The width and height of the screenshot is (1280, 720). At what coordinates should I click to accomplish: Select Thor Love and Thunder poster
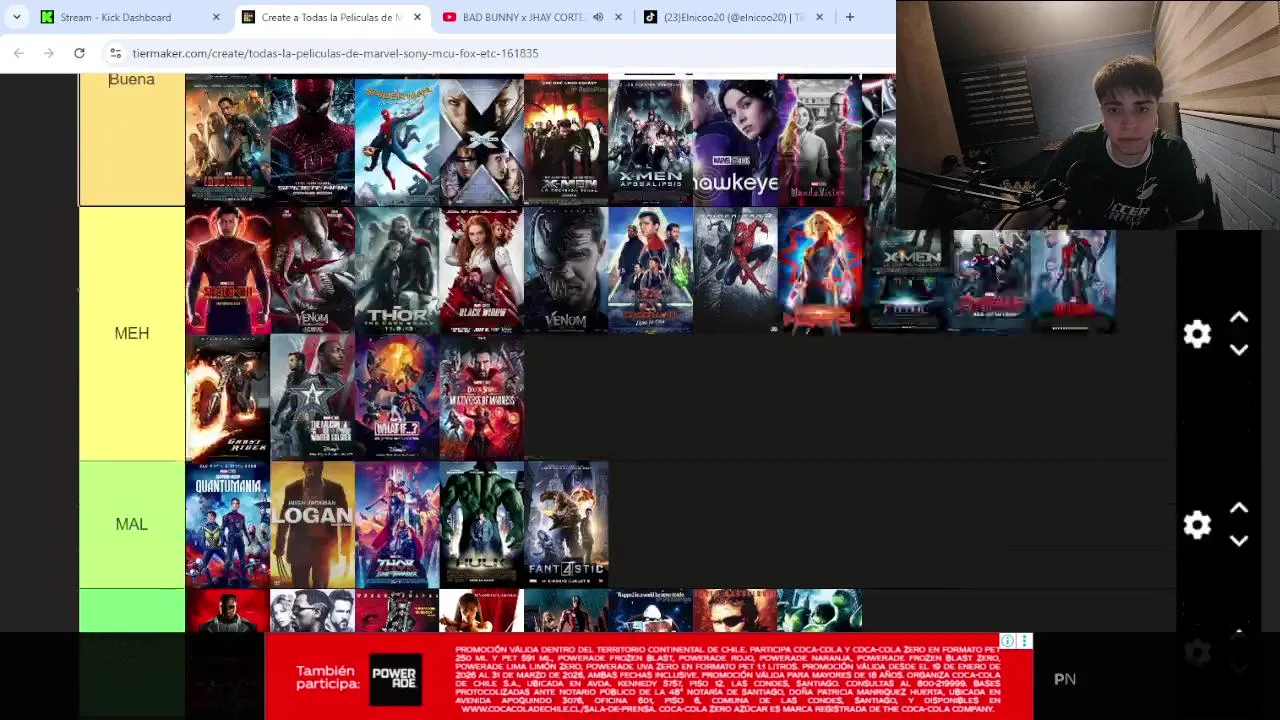[x=397, y=525]
